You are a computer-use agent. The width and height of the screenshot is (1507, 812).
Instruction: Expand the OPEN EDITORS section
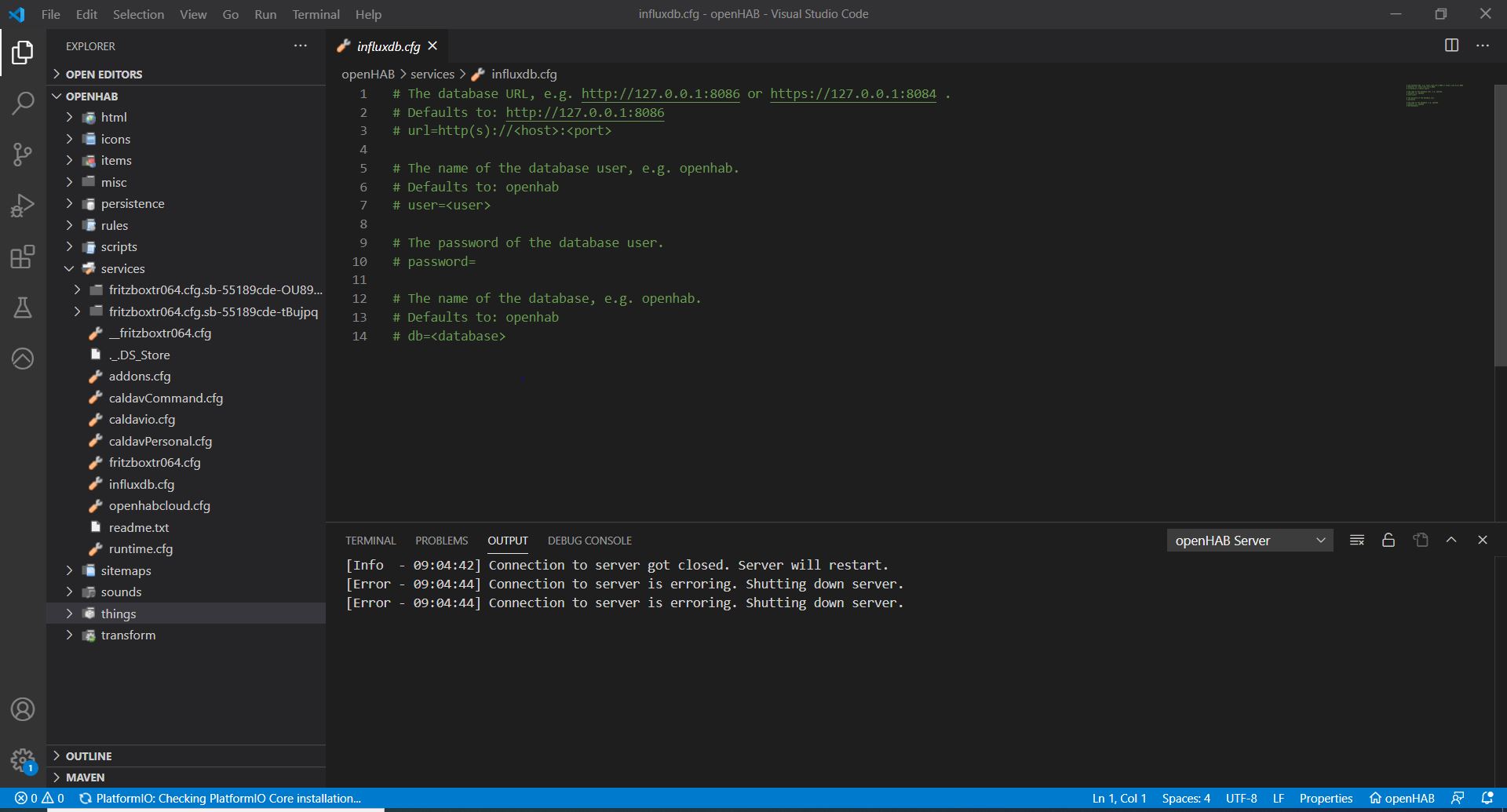tap(186, 74)
